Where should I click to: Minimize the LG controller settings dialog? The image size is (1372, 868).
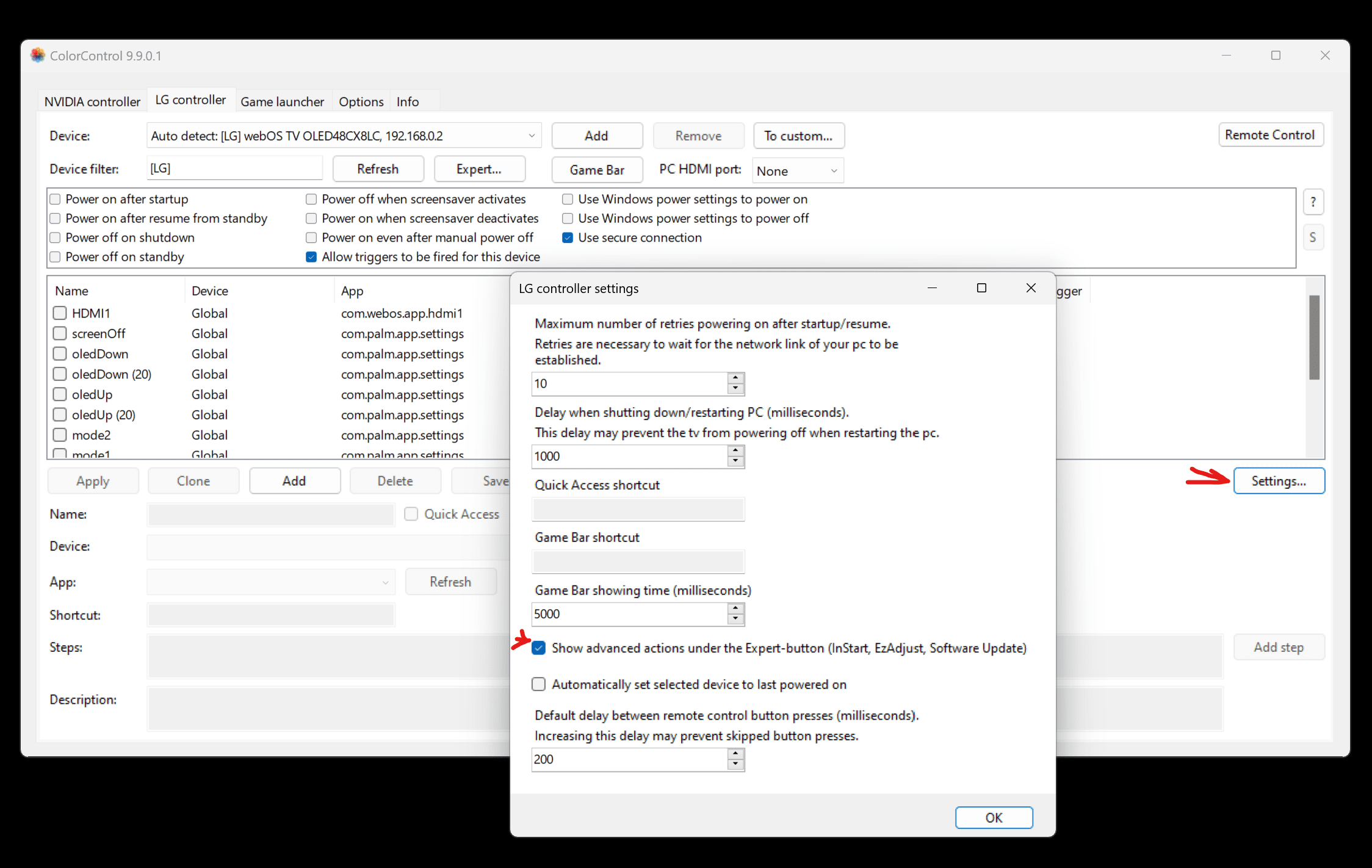pos(932,288)
